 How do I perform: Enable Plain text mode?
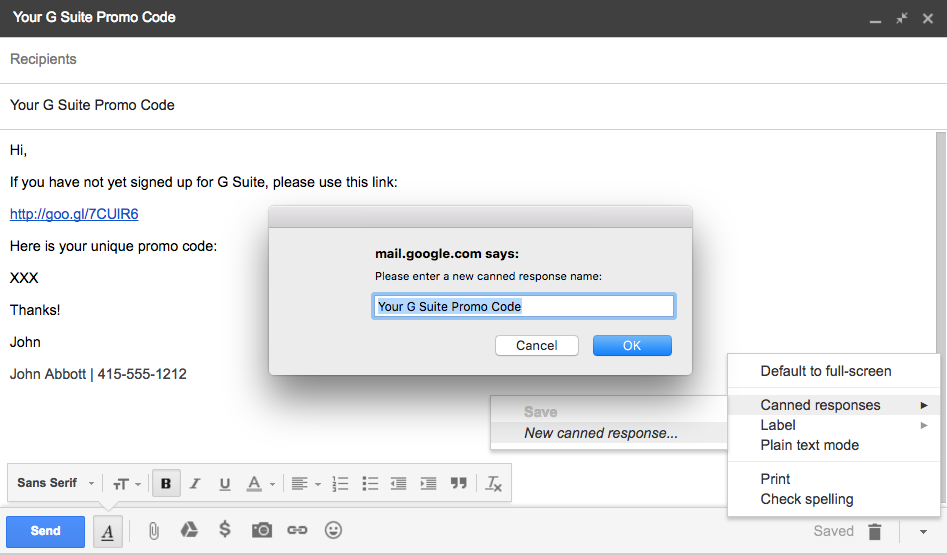click(x=833, y=445)
